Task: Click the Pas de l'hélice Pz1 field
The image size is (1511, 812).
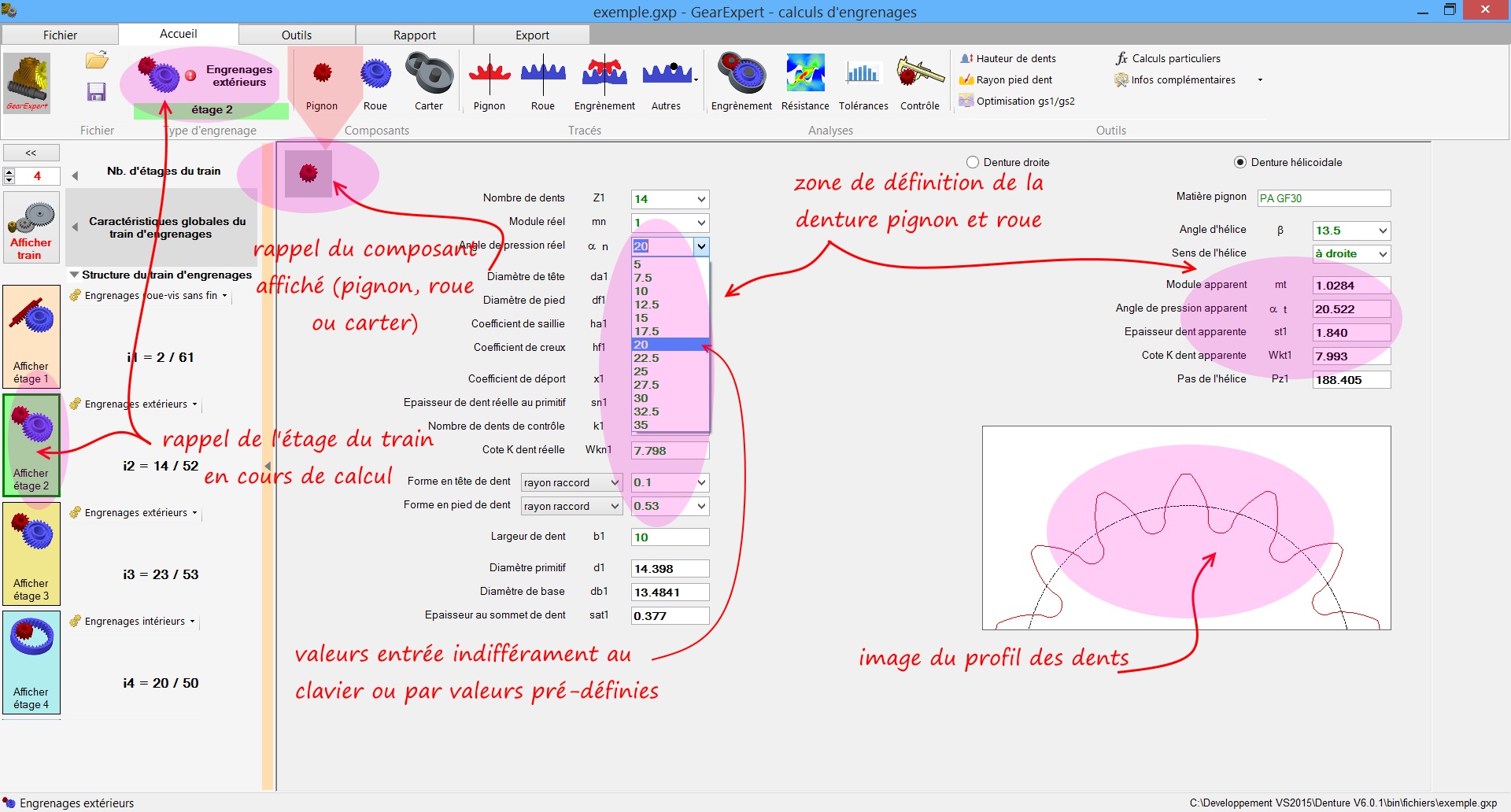Action: pos(1351,380)
